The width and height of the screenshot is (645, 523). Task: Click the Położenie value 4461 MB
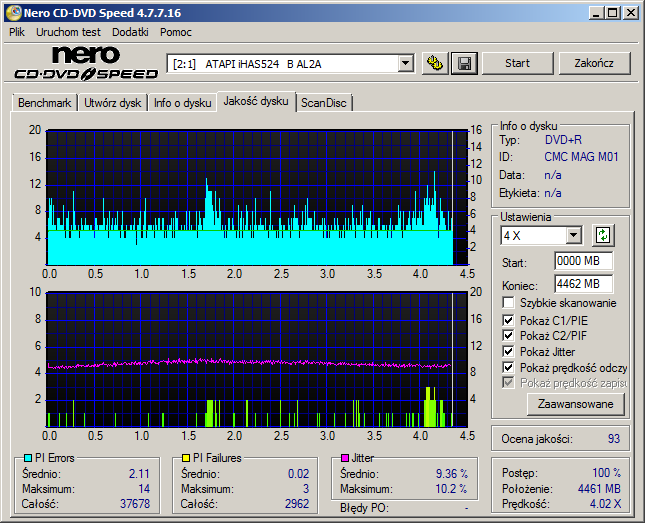point(599,489)
